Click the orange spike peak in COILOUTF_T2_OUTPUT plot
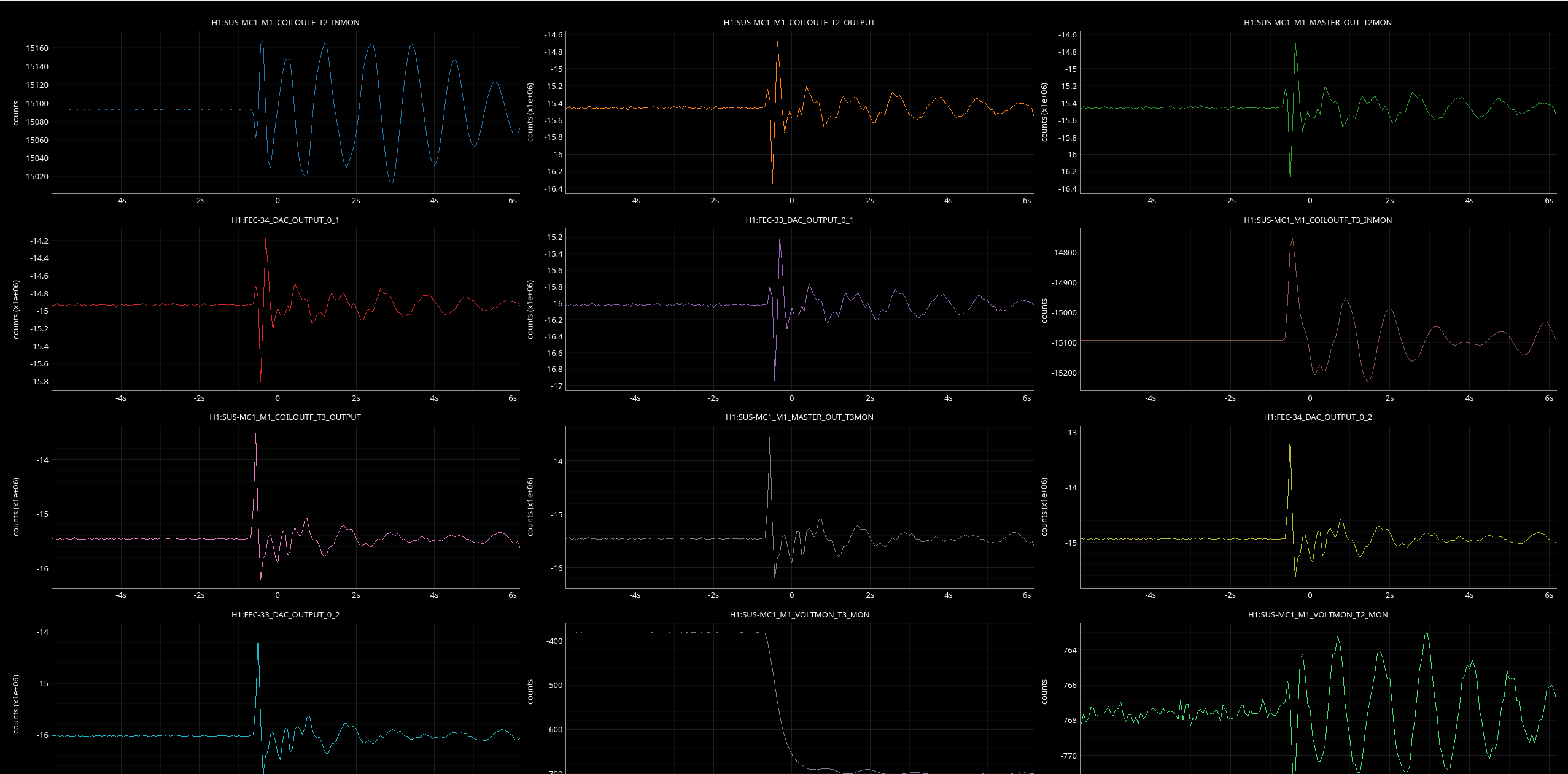The height and width of the screenshot is (774, 1568). click(777, 43)
